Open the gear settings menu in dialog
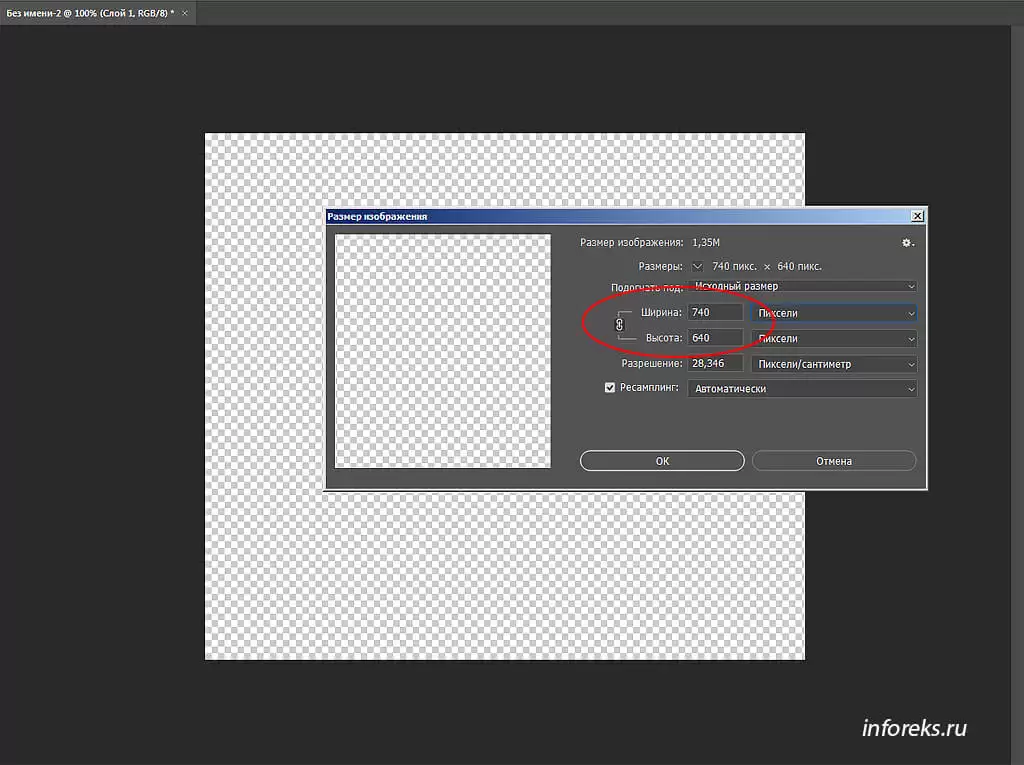Image resolution: width=1024 pixels, height=765 pixels. click(x=907, y=243)
